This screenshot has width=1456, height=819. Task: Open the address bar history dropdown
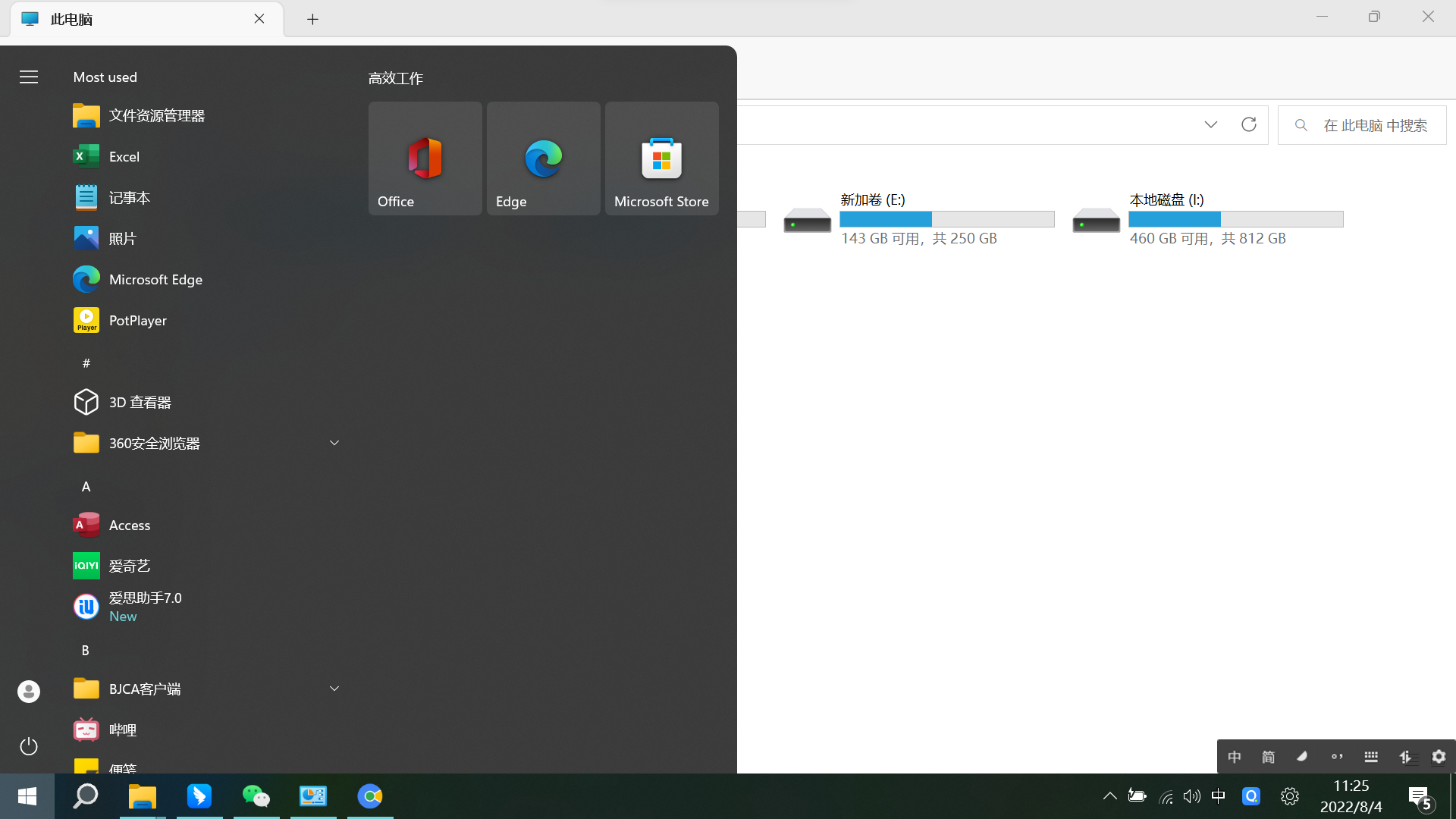tap(1210, 125)
